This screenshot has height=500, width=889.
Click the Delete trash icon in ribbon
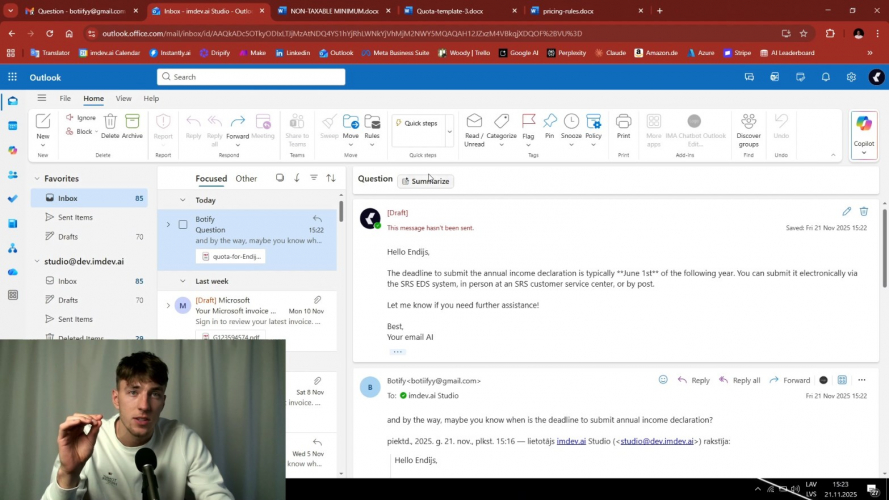tap(110, 121)
